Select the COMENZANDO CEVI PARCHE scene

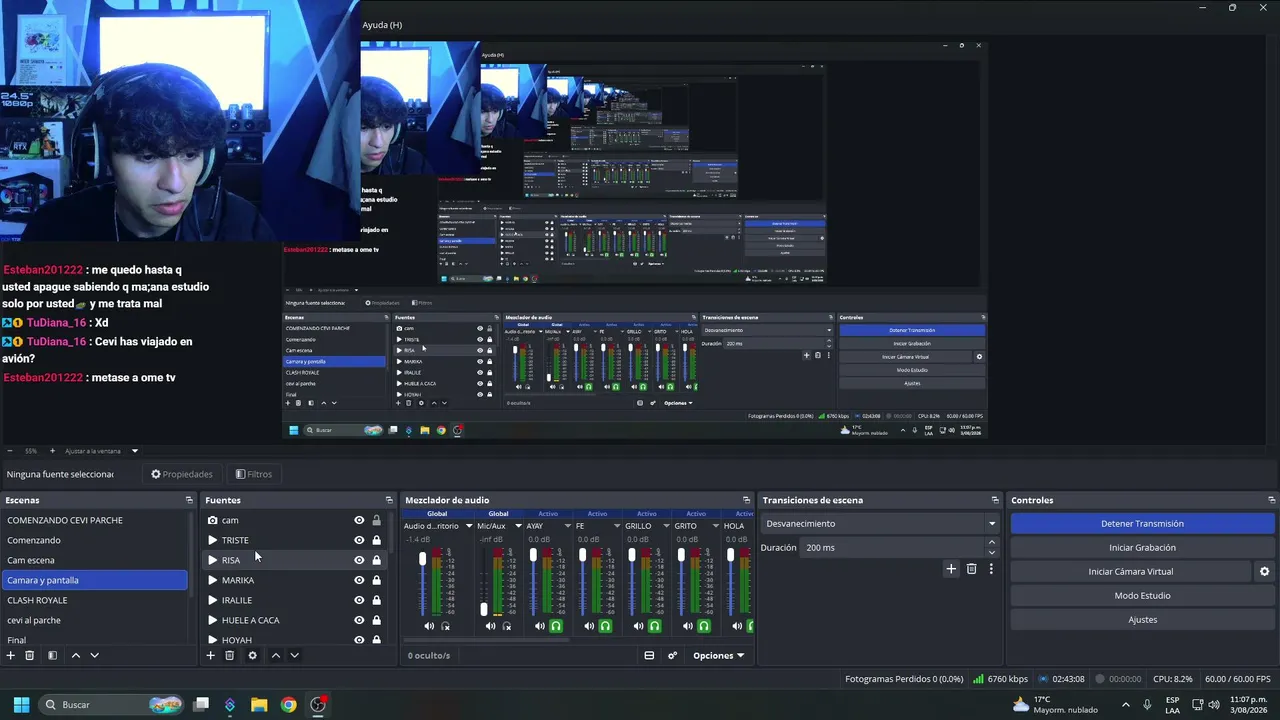point(96,520)
